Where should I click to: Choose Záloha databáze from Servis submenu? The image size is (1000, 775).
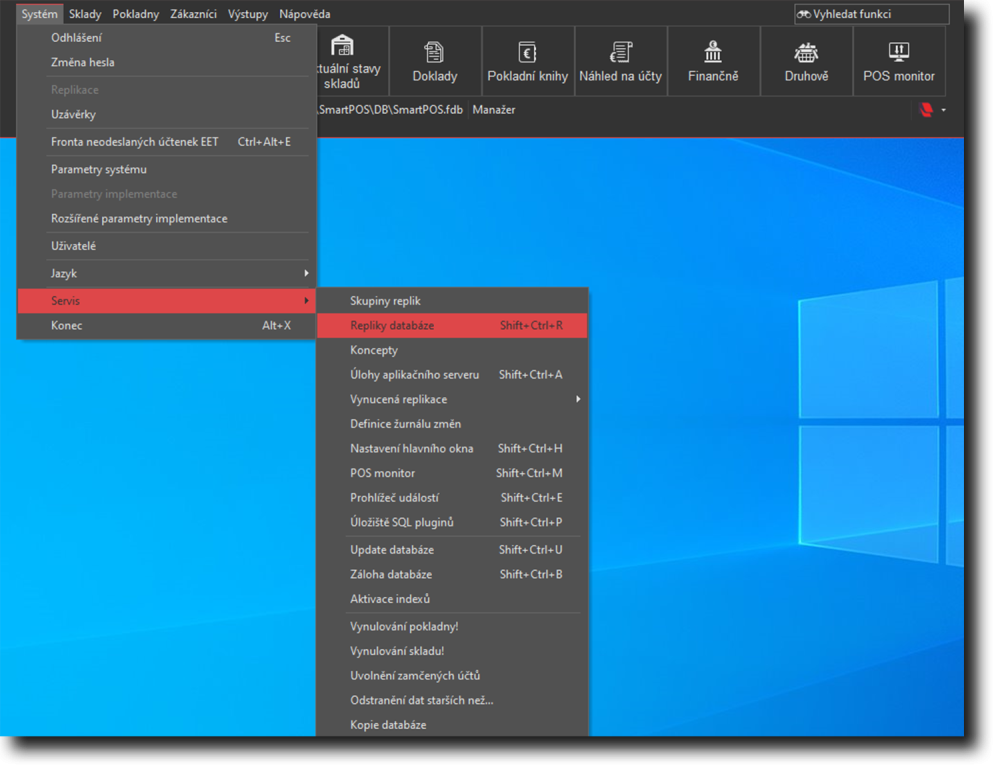click(x=452, y=574)
